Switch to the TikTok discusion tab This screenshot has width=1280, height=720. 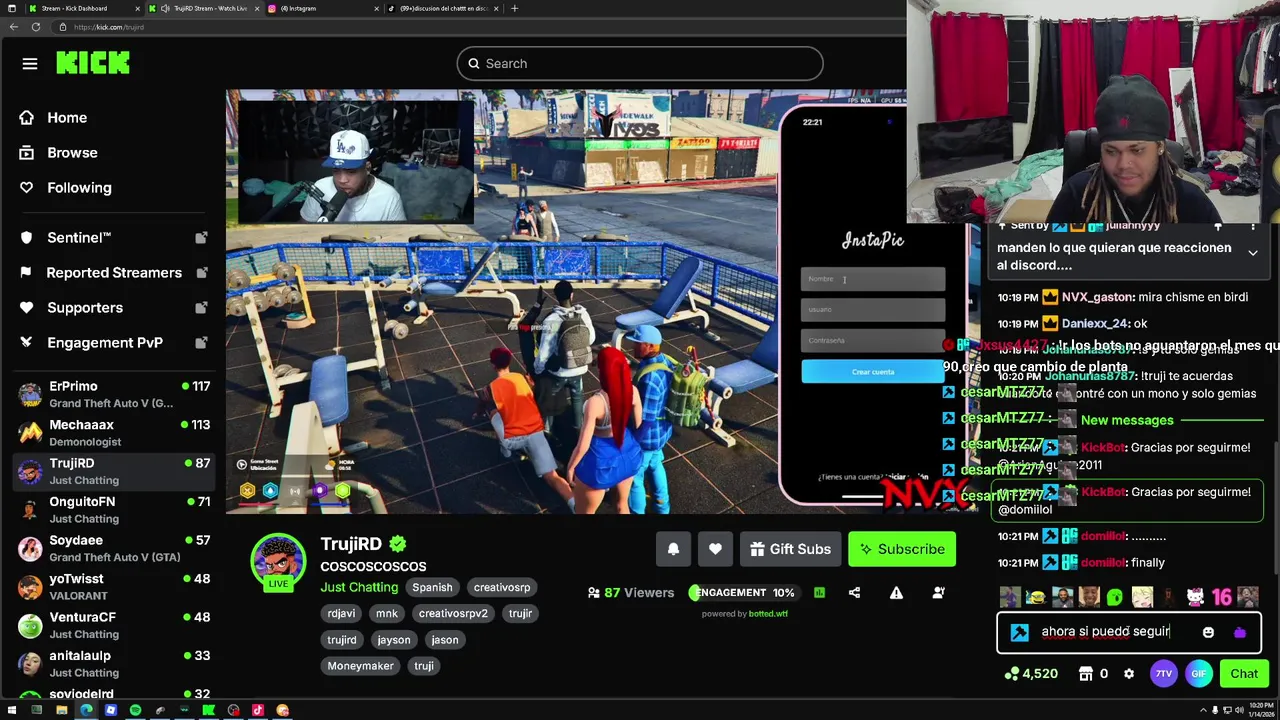tap(445, 8)
